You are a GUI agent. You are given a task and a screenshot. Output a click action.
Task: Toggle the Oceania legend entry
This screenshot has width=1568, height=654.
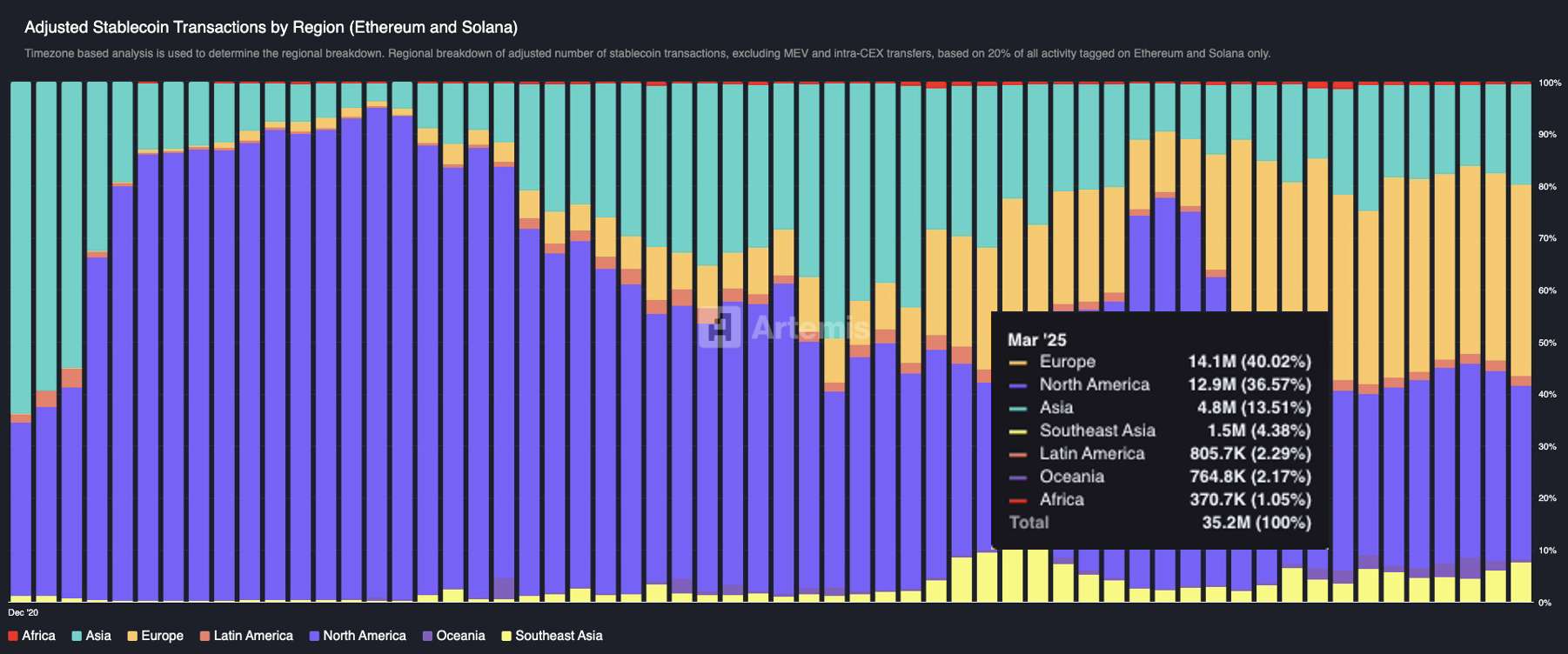(453, 636)
